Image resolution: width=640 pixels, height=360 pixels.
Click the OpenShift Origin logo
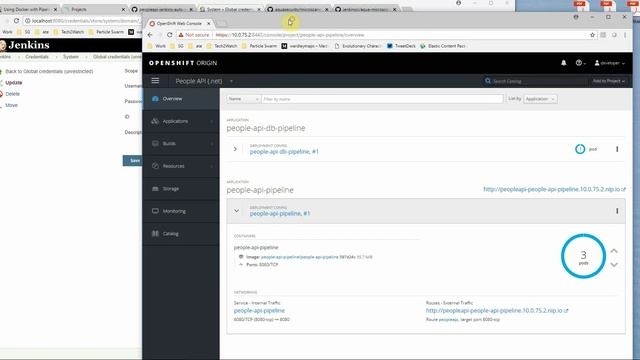coord(183,63)
